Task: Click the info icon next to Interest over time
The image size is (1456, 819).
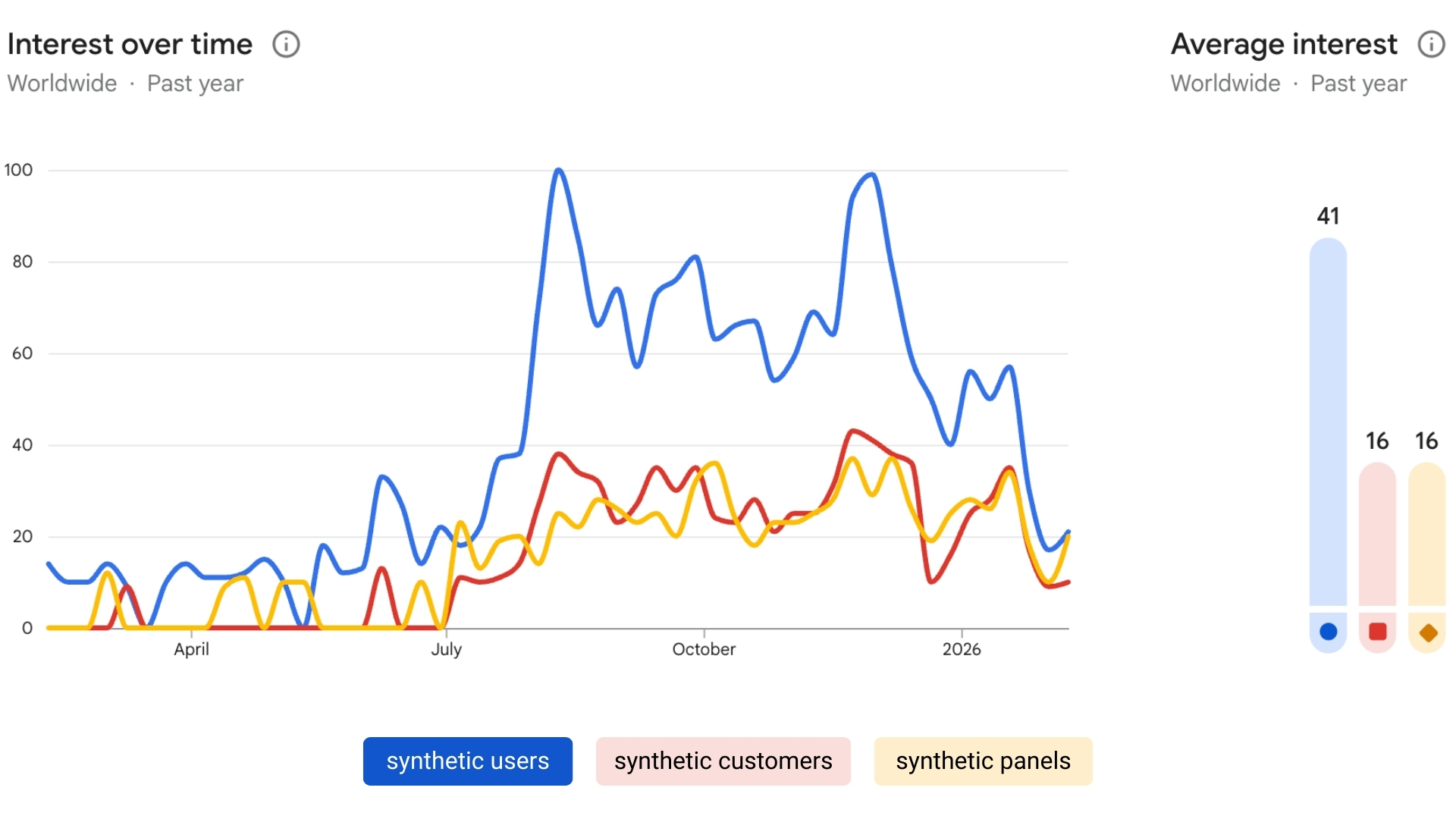Action: pyautogui.click(x=286, y=44)
